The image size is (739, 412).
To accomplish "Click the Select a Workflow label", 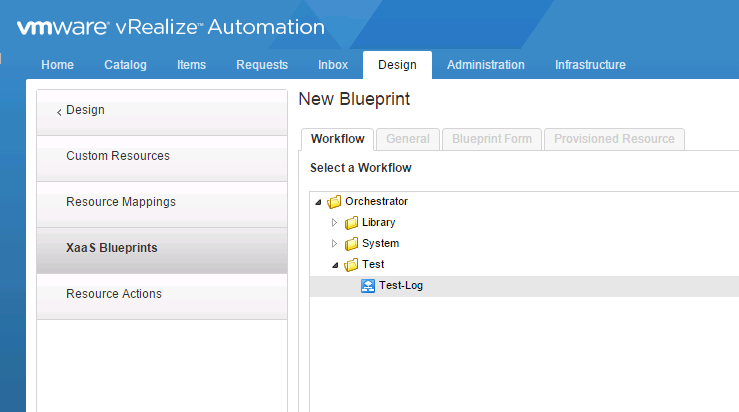I will [x=361, y=168].
